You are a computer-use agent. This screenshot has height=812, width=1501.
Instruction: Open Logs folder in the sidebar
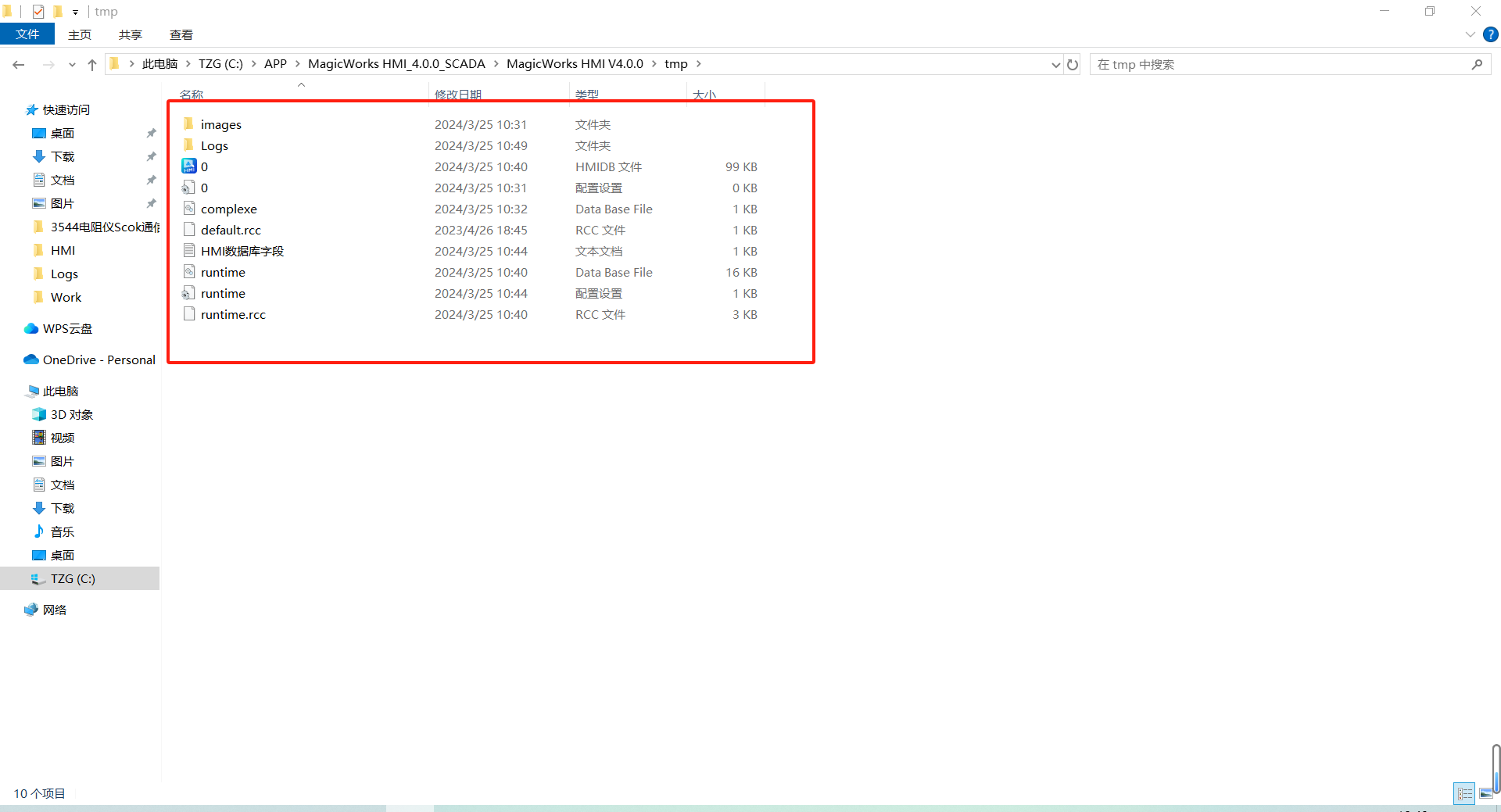click(64, 274)
